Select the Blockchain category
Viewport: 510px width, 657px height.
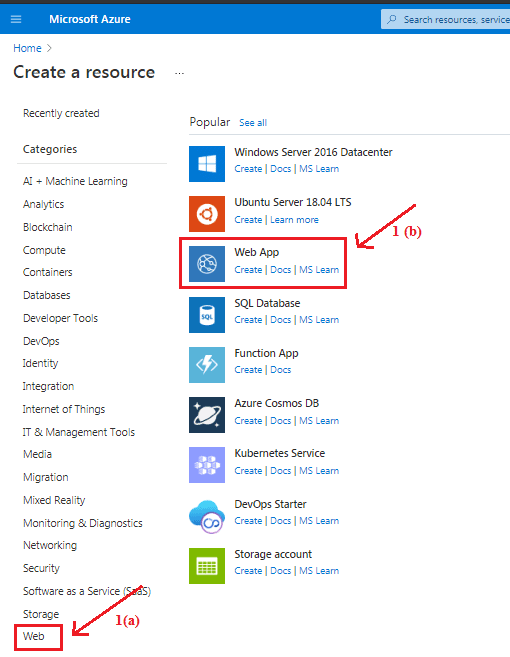48,227
